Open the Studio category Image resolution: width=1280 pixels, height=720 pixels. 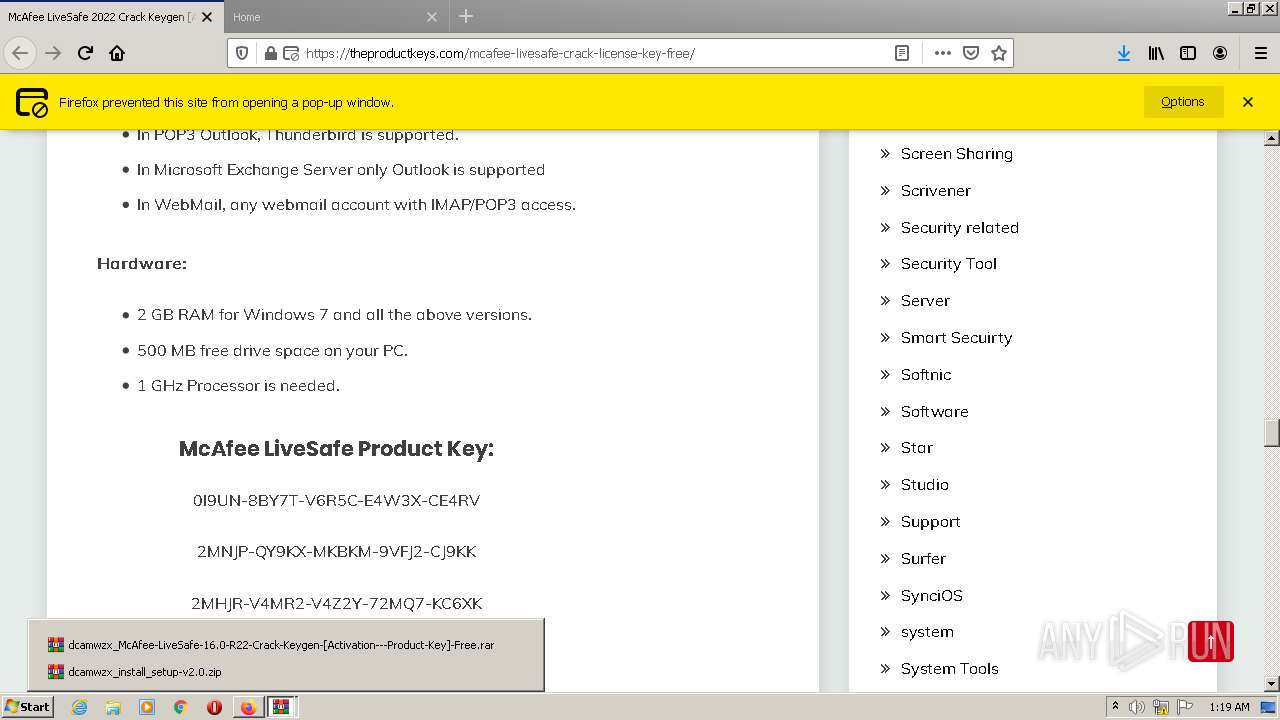pos(925,485)
